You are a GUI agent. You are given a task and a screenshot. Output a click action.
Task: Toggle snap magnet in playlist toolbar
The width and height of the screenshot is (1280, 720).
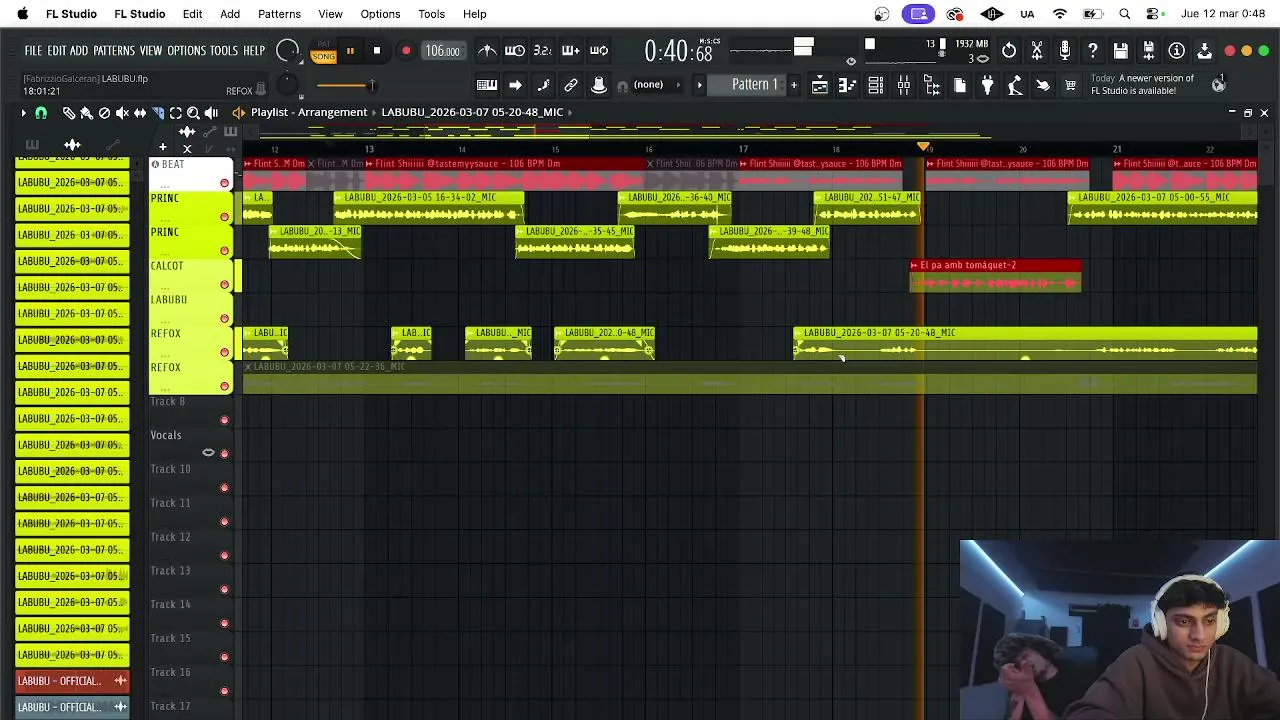pyautogui.click(x=41, y=113)
